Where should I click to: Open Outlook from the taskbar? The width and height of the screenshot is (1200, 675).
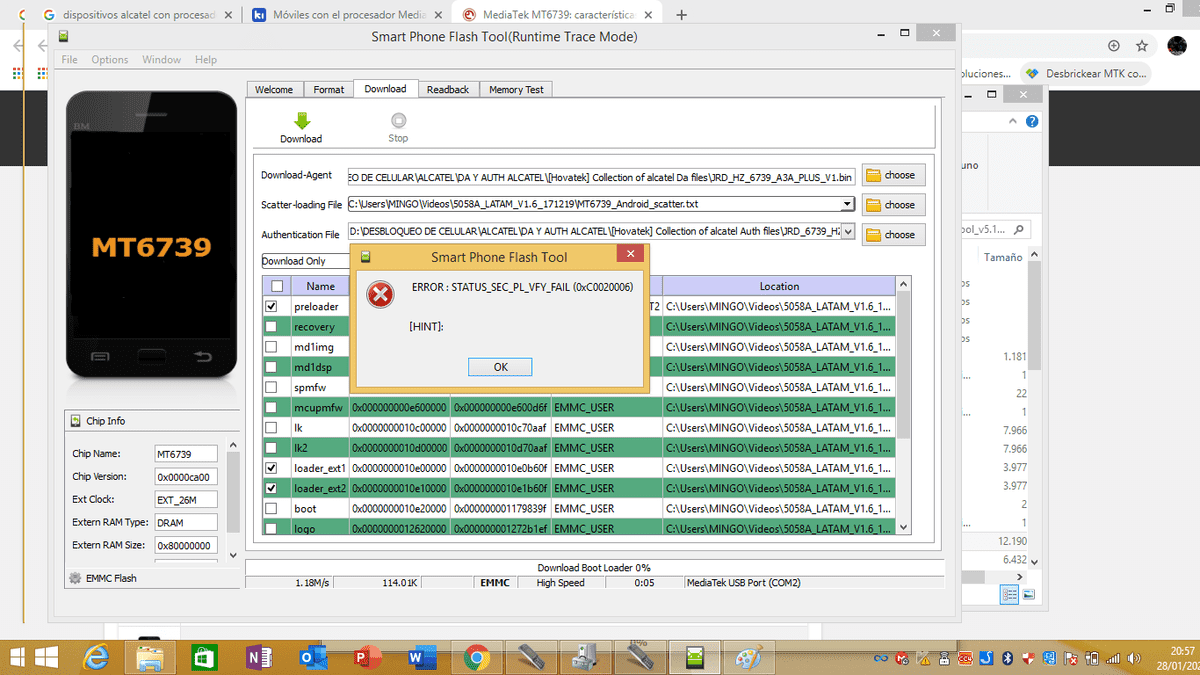tap(312, 658)
